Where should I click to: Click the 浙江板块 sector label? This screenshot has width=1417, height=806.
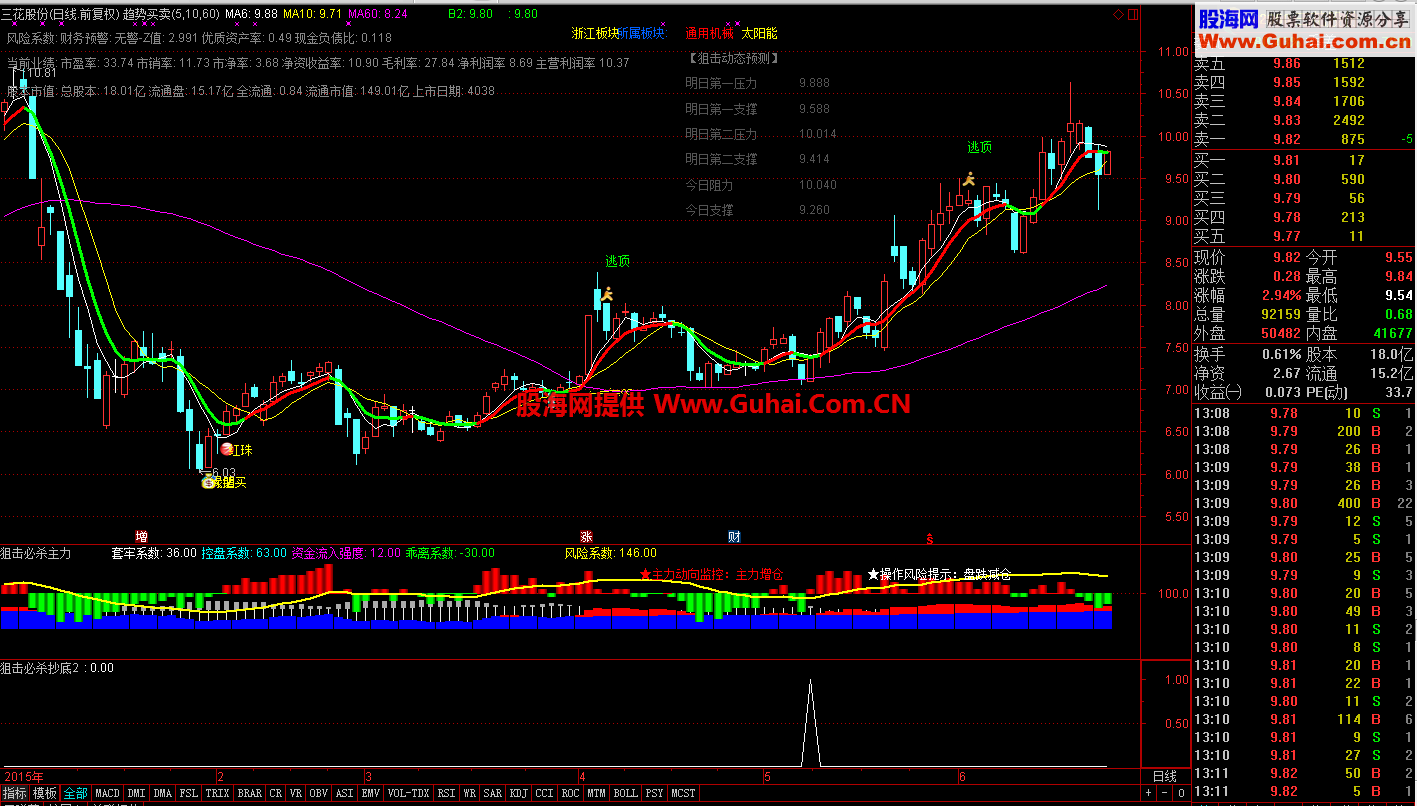tap(595, 33)
